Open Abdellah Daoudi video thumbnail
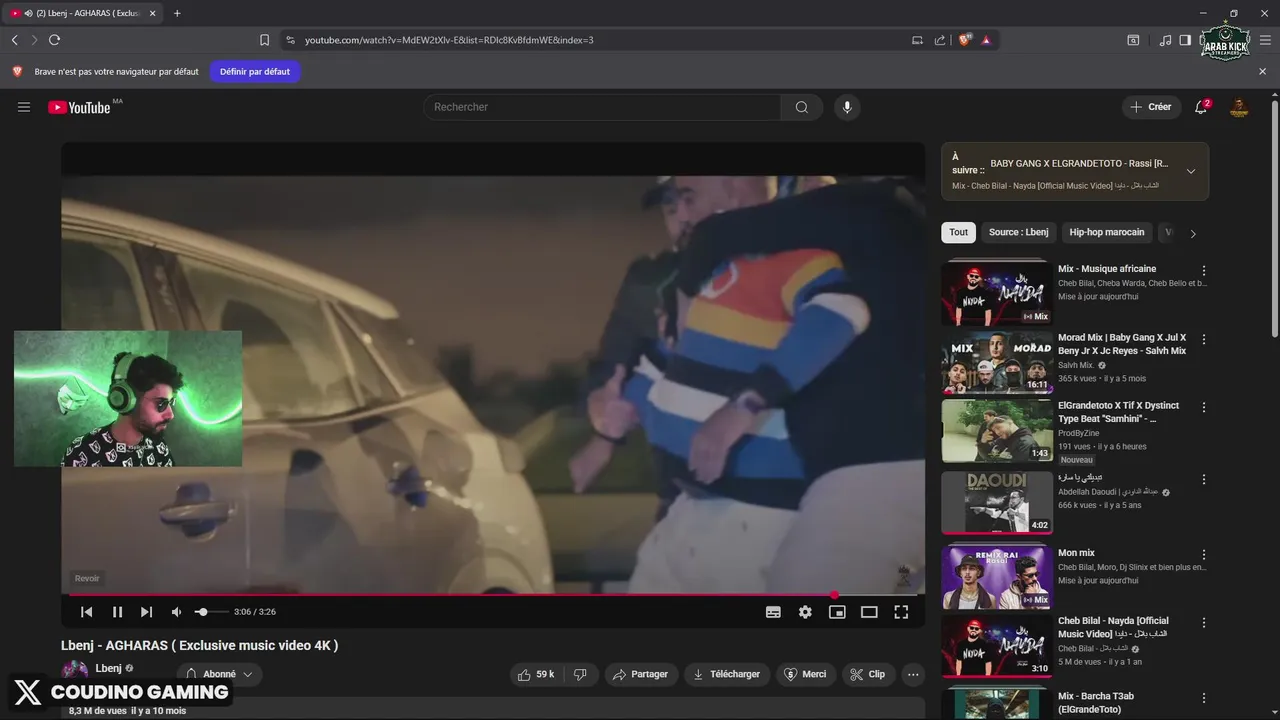1280x720 pixels. click(997, 502)
